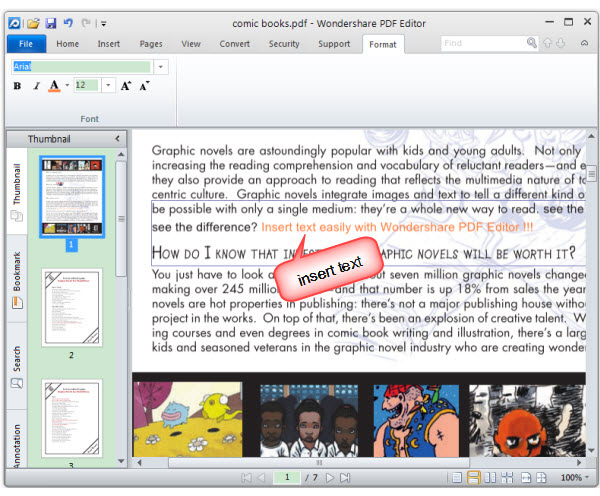Viewport: 600px width, 496px height.
Task: Collapse the Thumbnail panel with the arrow
Action: pos(117,139)
